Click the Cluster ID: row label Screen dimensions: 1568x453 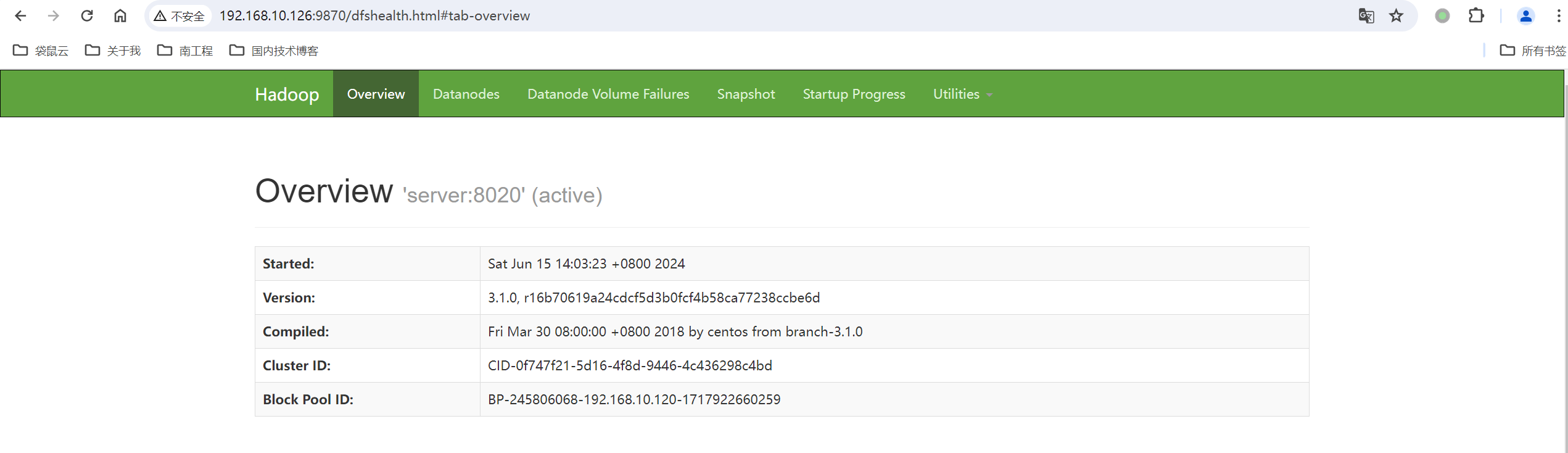(297, 365)
